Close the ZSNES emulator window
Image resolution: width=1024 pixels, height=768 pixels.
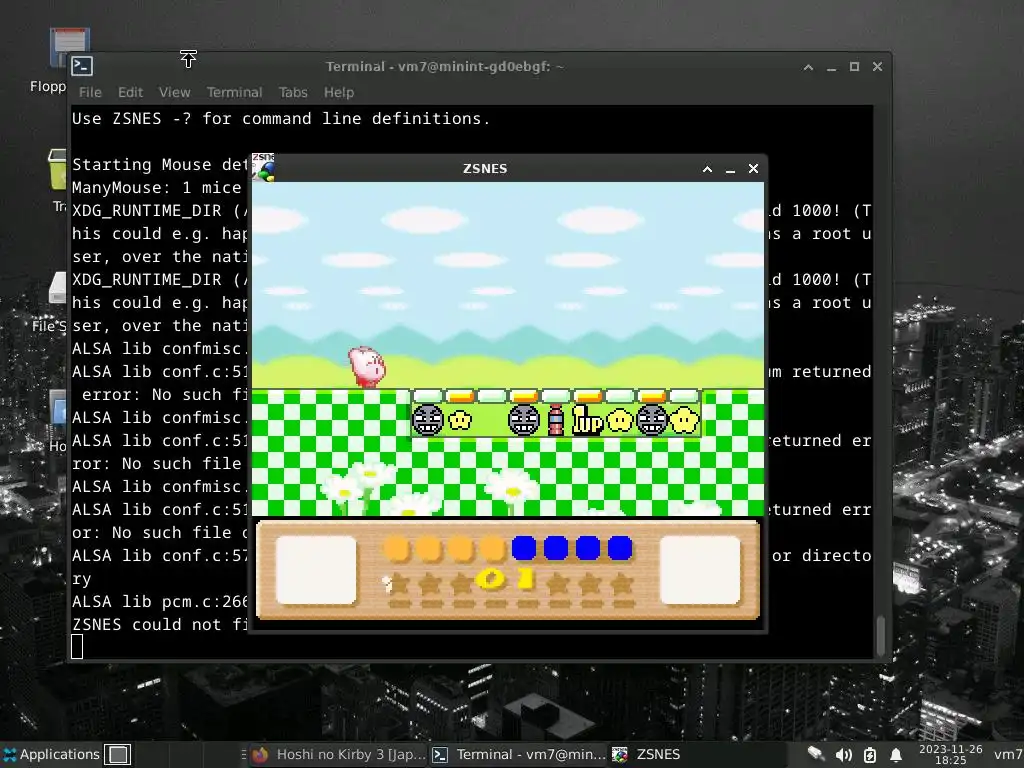754,169
